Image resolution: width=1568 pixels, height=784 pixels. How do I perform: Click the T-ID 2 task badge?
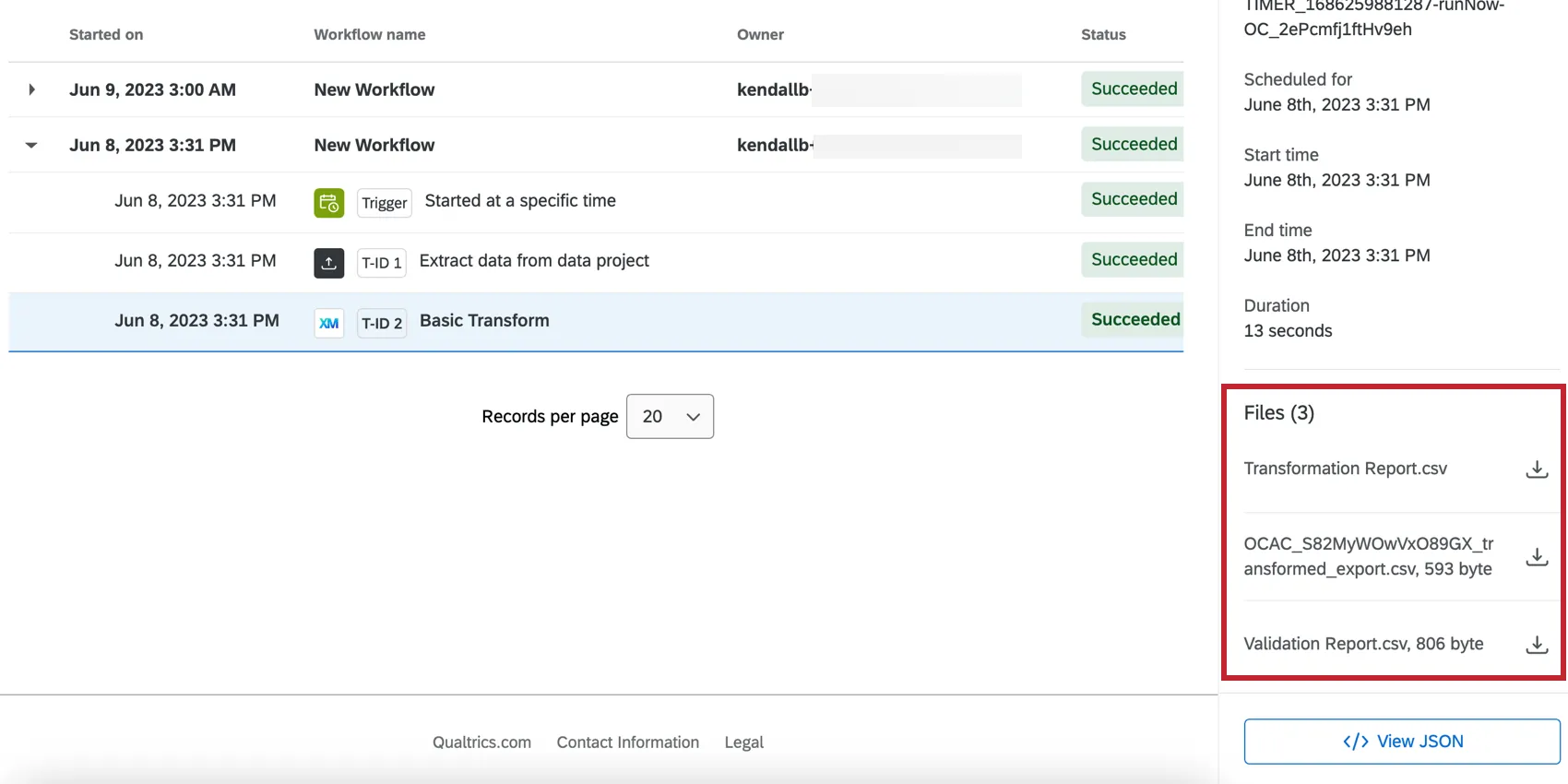point(382,323)
